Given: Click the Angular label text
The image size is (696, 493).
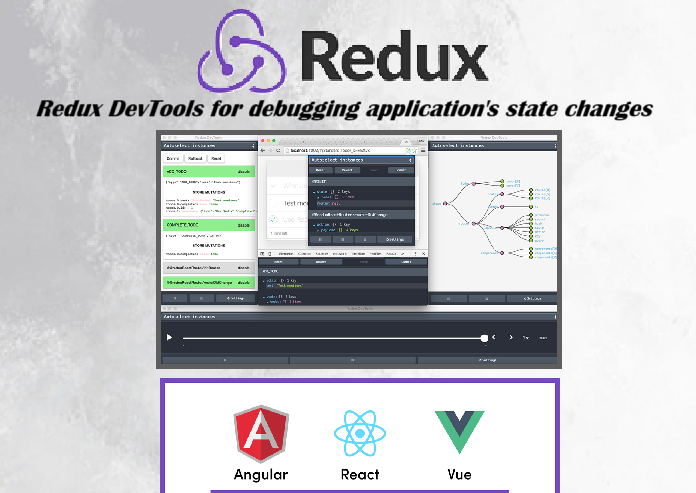Looking at the screenshot, I should (261, 475).
